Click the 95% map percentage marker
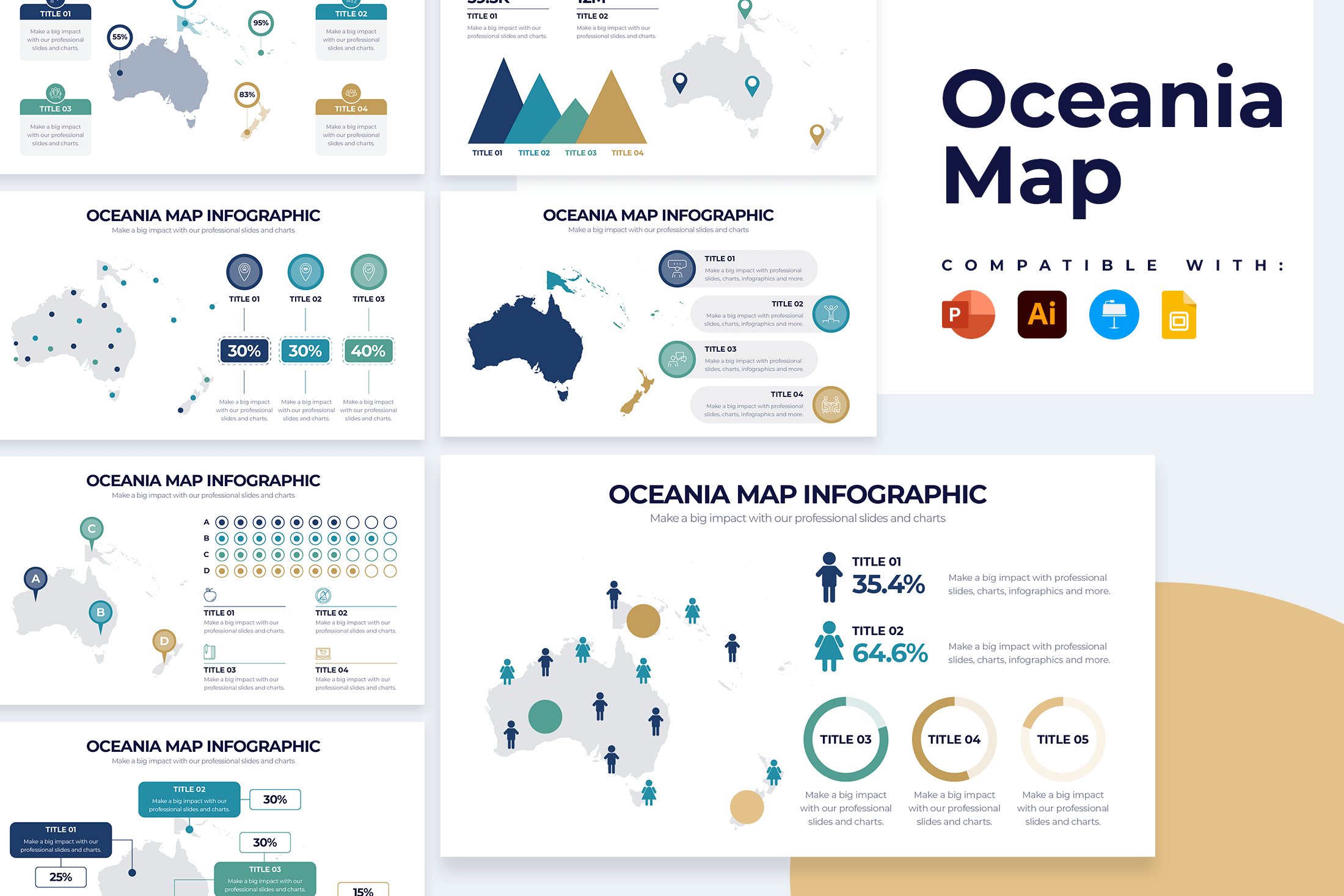1344x896 pixels. [x=261, y=23]
